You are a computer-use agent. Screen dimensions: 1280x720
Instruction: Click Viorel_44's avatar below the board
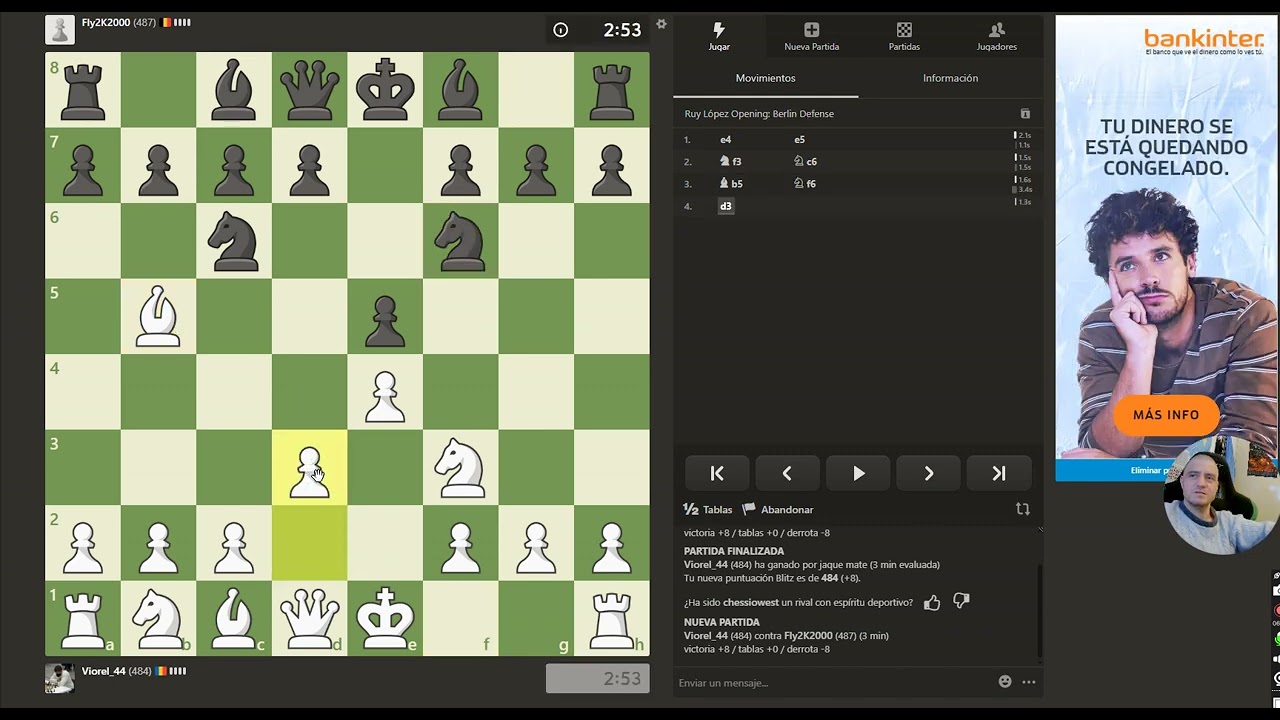(x=60, y=678)
